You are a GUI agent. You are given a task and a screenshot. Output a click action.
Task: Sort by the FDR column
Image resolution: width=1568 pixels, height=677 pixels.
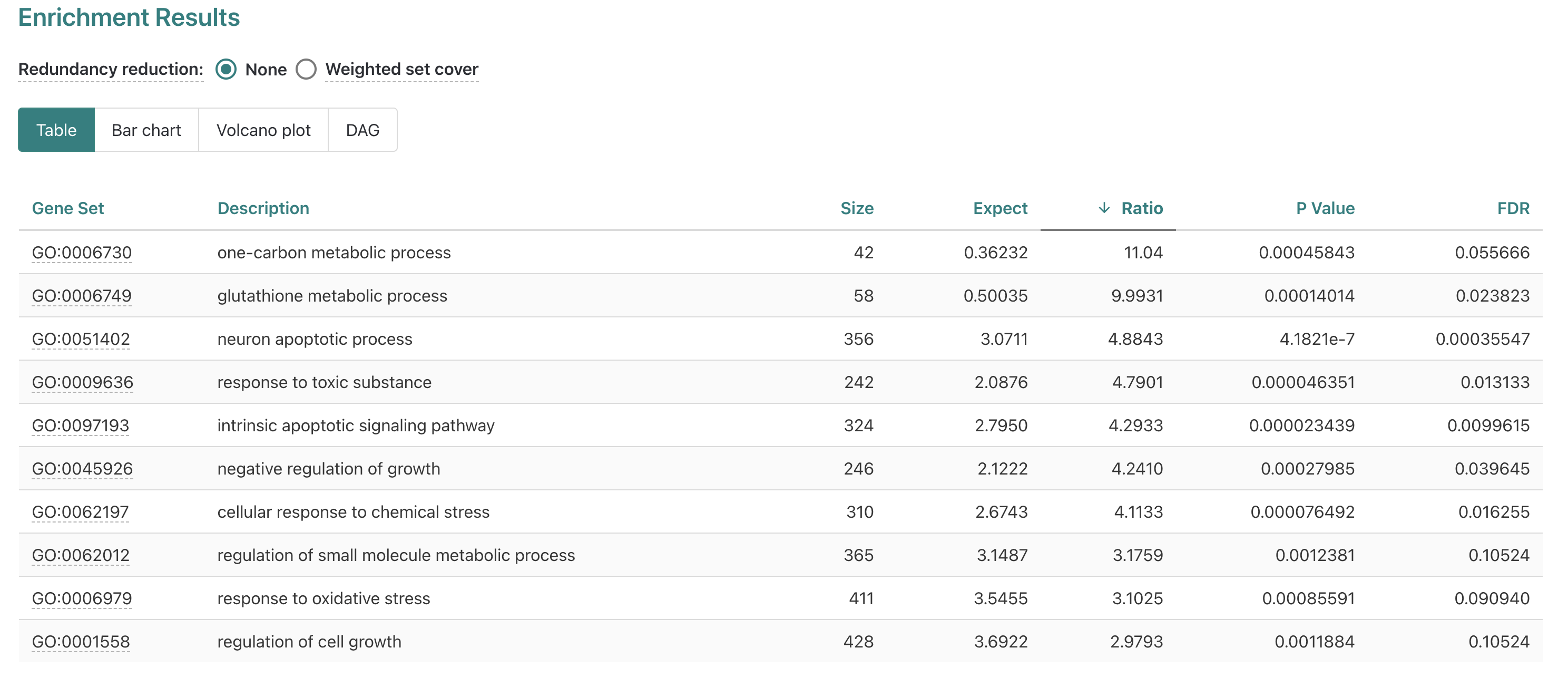(1513, 208)
